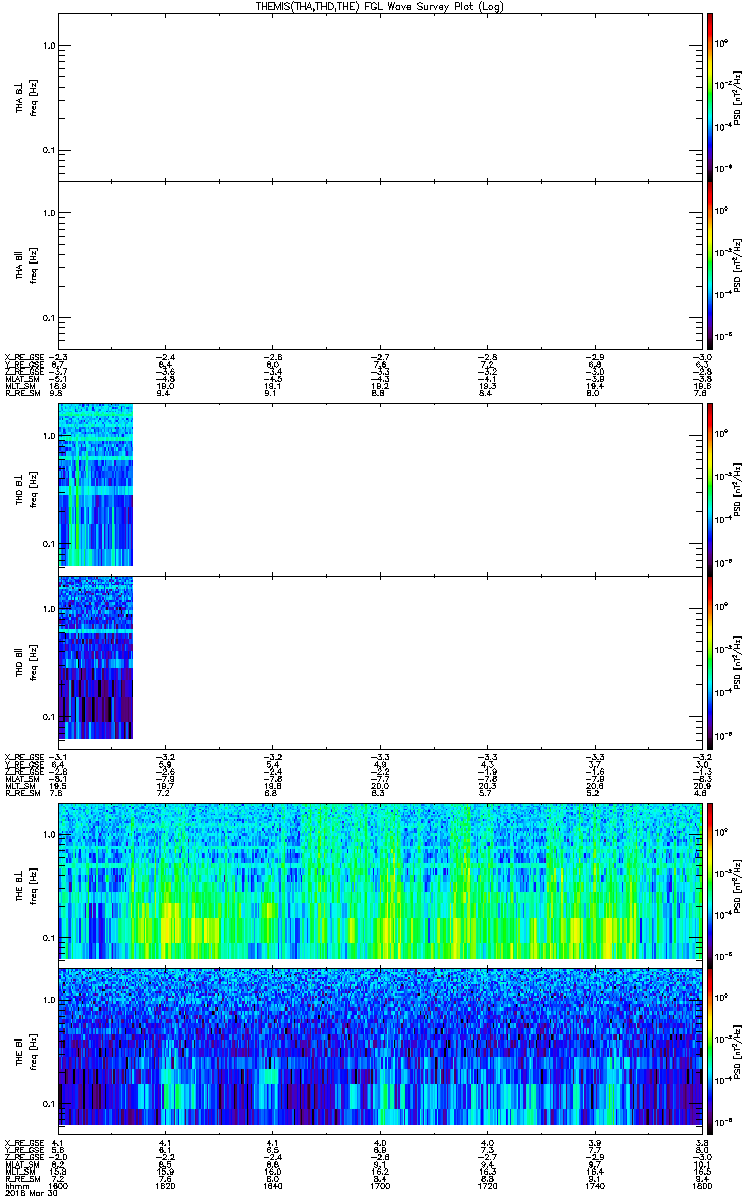Click the PSD color bar beside THA B-parallel
The image size is (750, 1200).
pyautogui.click(x=710, y=265)
